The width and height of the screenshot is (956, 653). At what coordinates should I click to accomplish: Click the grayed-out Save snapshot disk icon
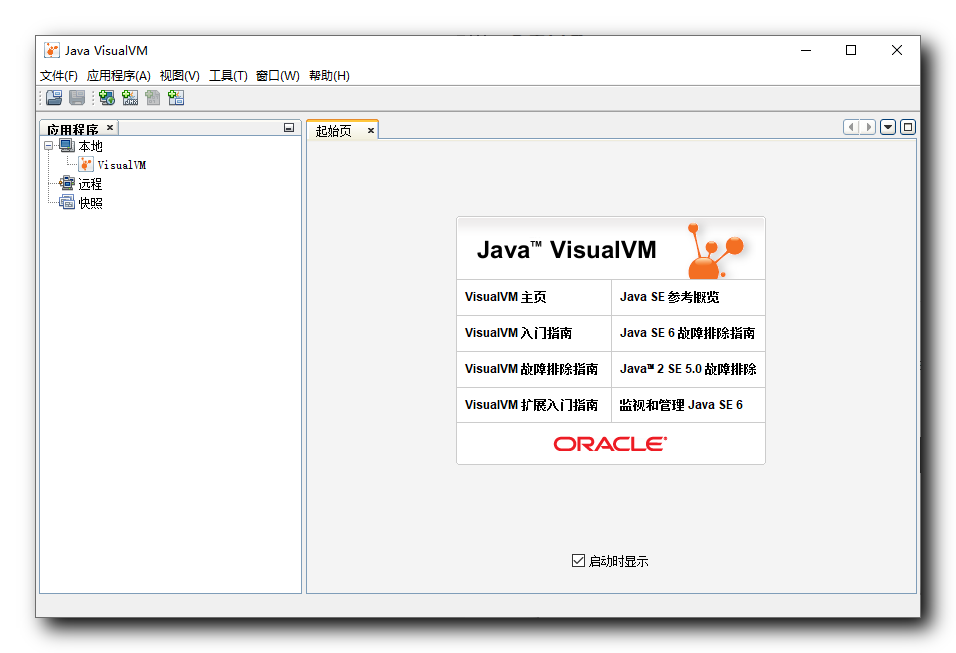click(x=77, y=98)
